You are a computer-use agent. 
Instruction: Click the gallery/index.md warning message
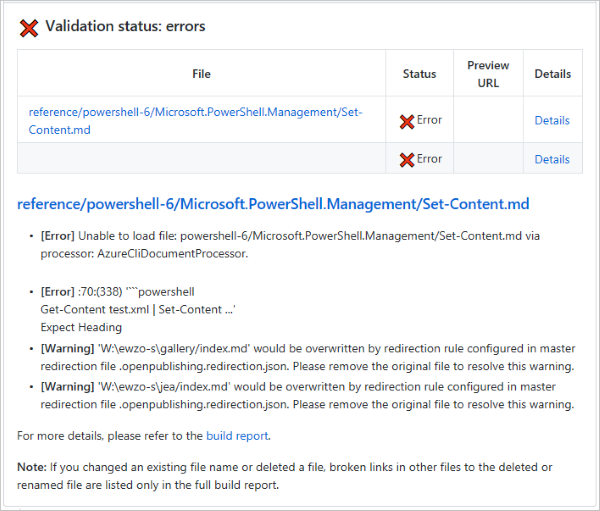pos(308,357)
